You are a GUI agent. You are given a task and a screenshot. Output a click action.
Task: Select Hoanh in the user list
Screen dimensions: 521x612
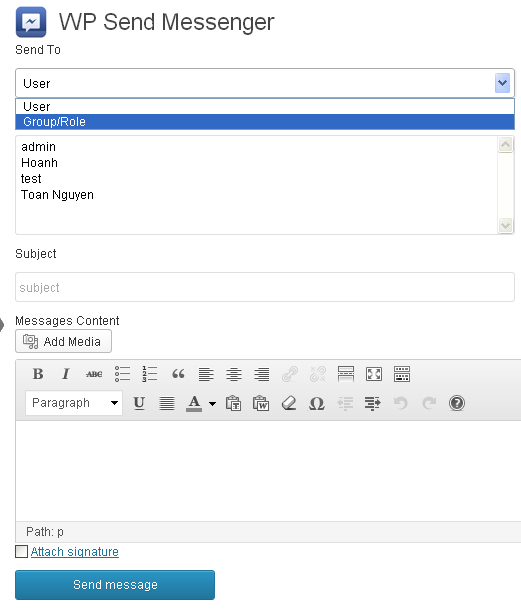(39, 163)
